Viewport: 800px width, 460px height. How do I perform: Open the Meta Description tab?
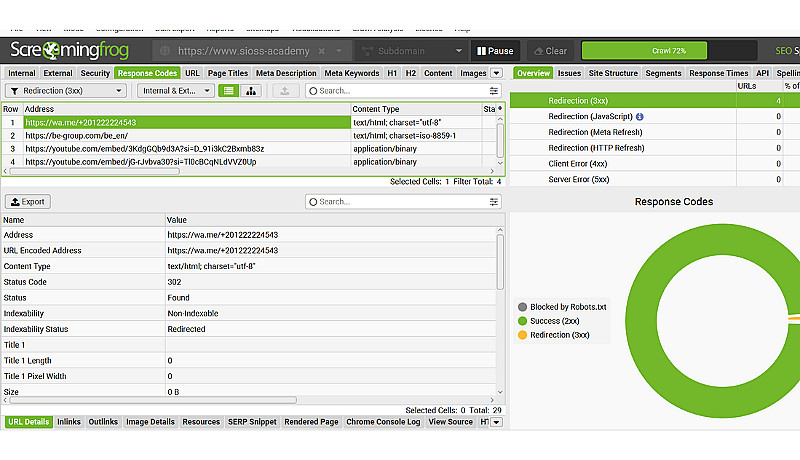click(x=286, y=73)
